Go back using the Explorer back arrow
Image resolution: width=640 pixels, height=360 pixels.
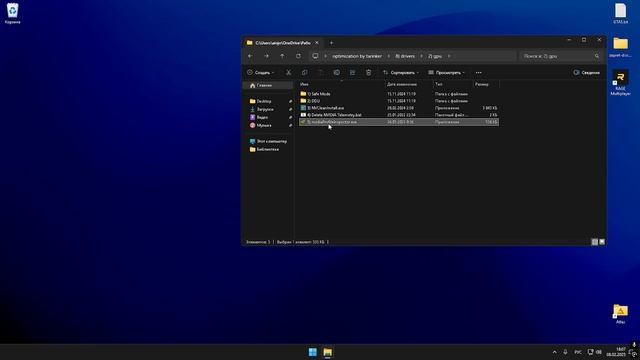point(250,56)
